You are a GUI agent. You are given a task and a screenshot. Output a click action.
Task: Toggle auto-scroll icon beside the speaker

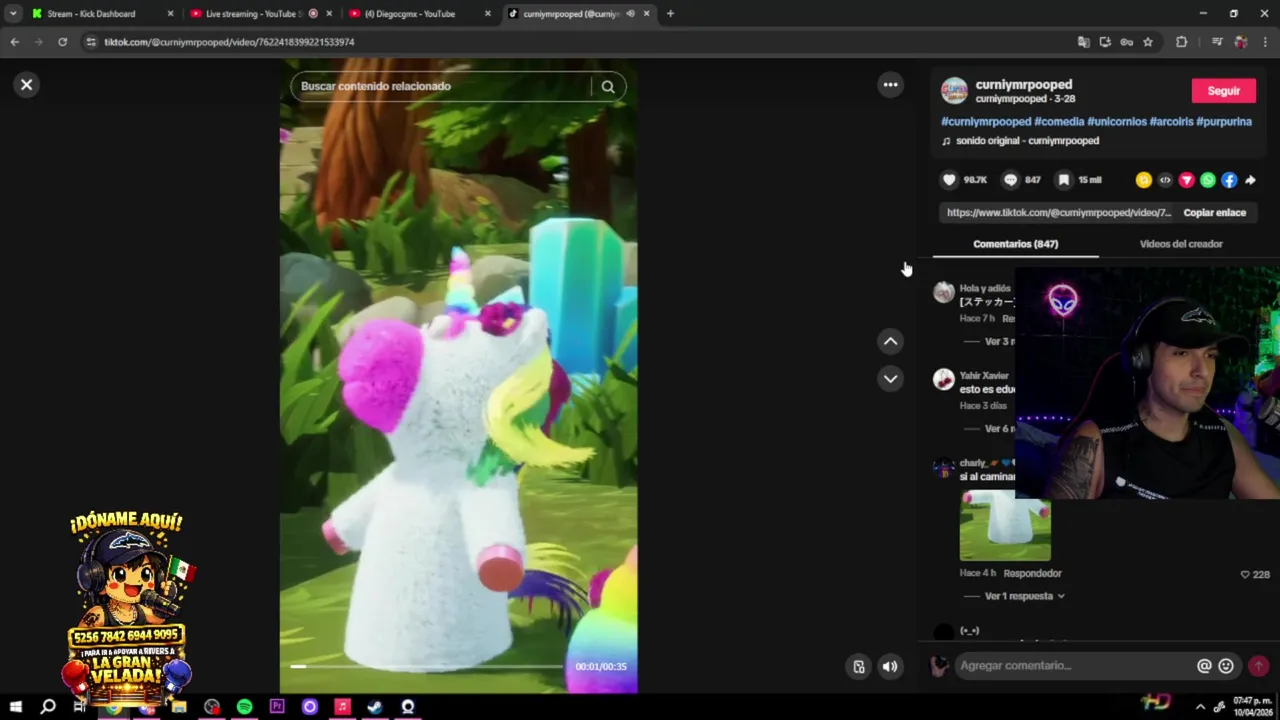(x=858, y=667)
